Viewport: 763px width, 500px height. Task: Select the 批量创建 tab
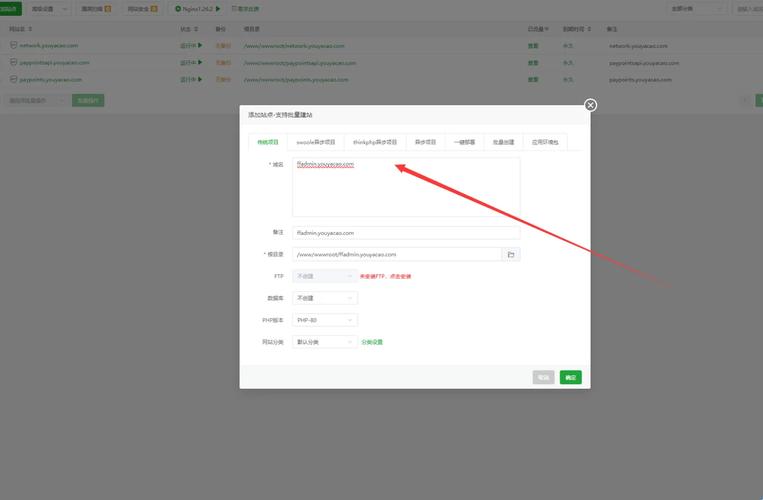[x=505, y=142]
